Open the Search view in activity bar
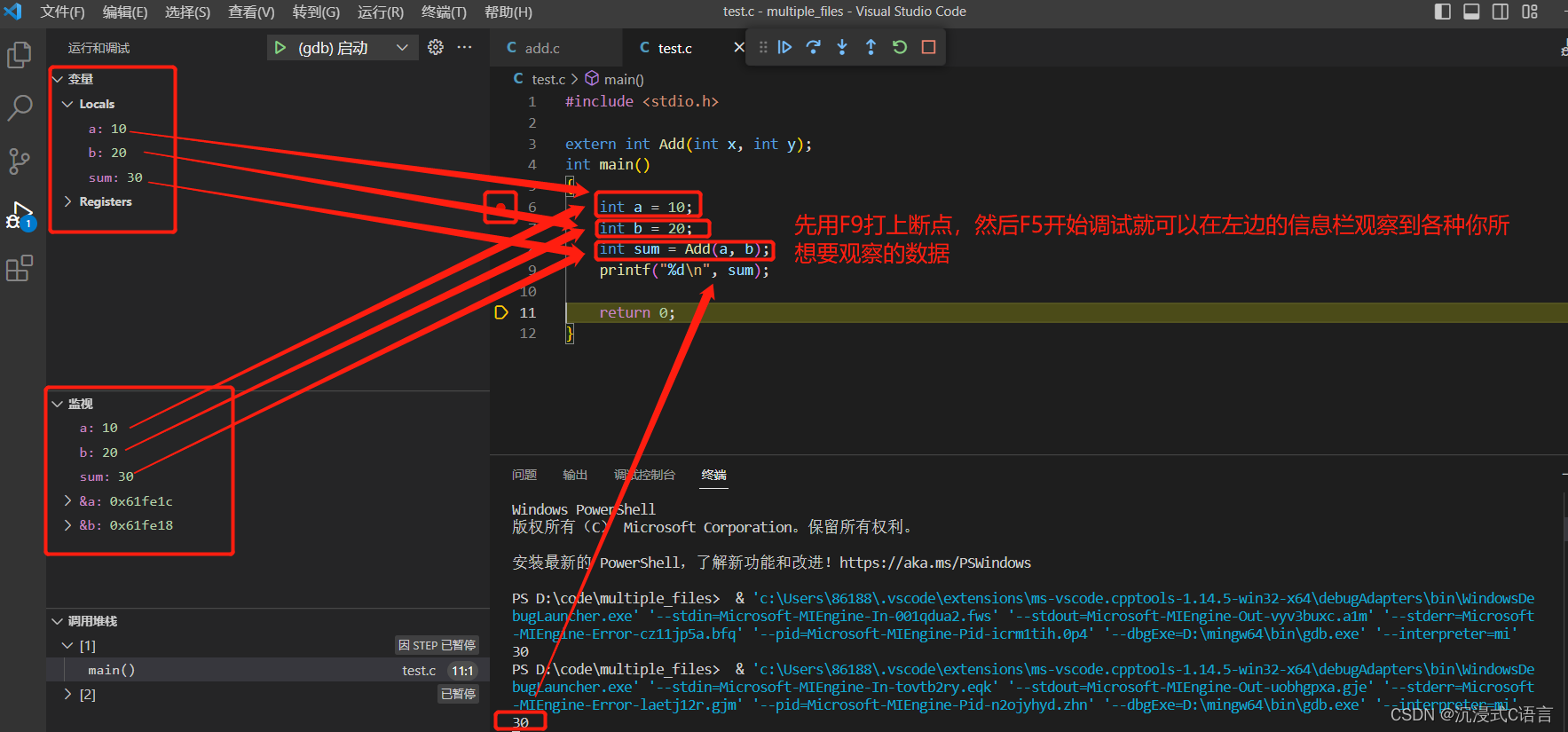 click(20, 108)
